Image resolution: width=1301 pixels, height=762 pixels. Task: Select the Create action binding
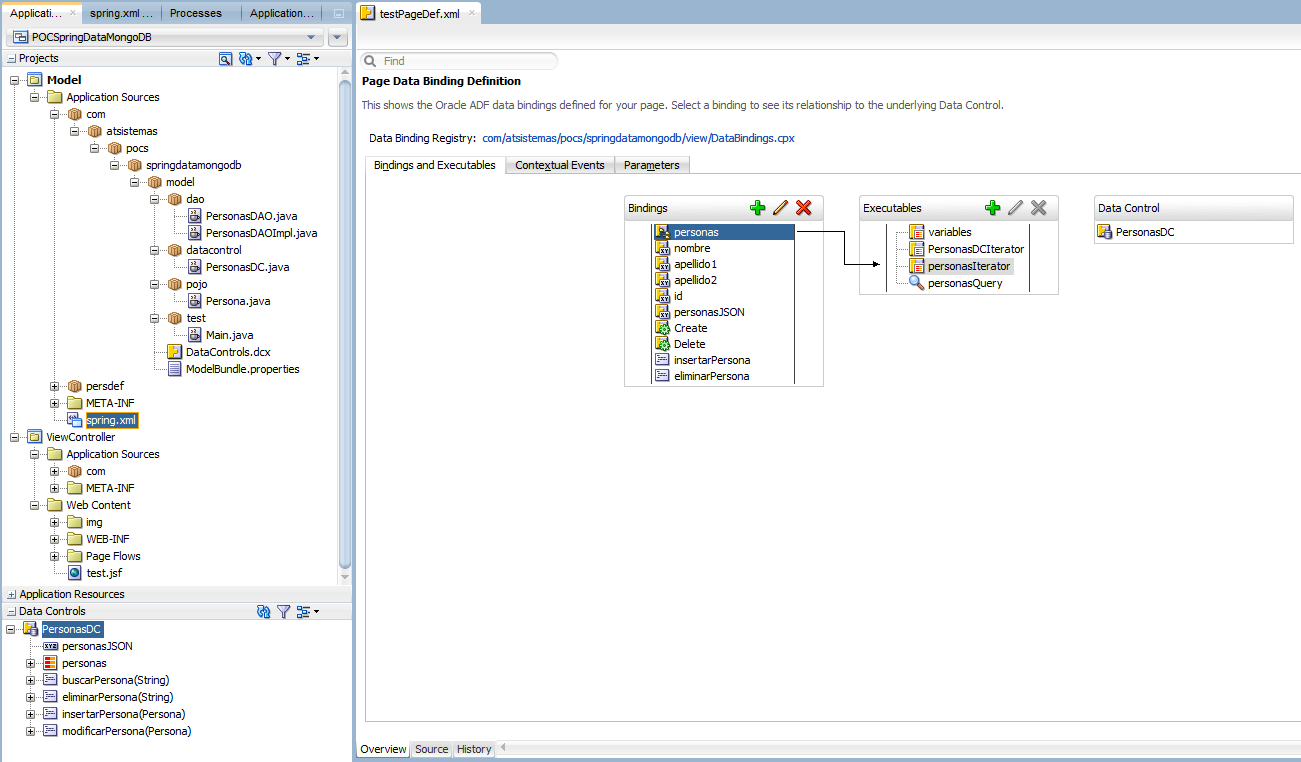[x=690, y=328]
